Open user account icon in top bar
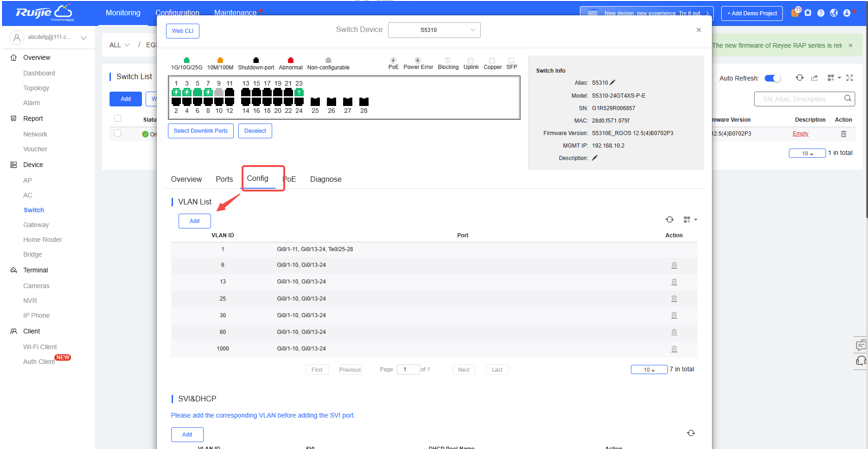This screenshot has width=868, height=452. [847, 13]
